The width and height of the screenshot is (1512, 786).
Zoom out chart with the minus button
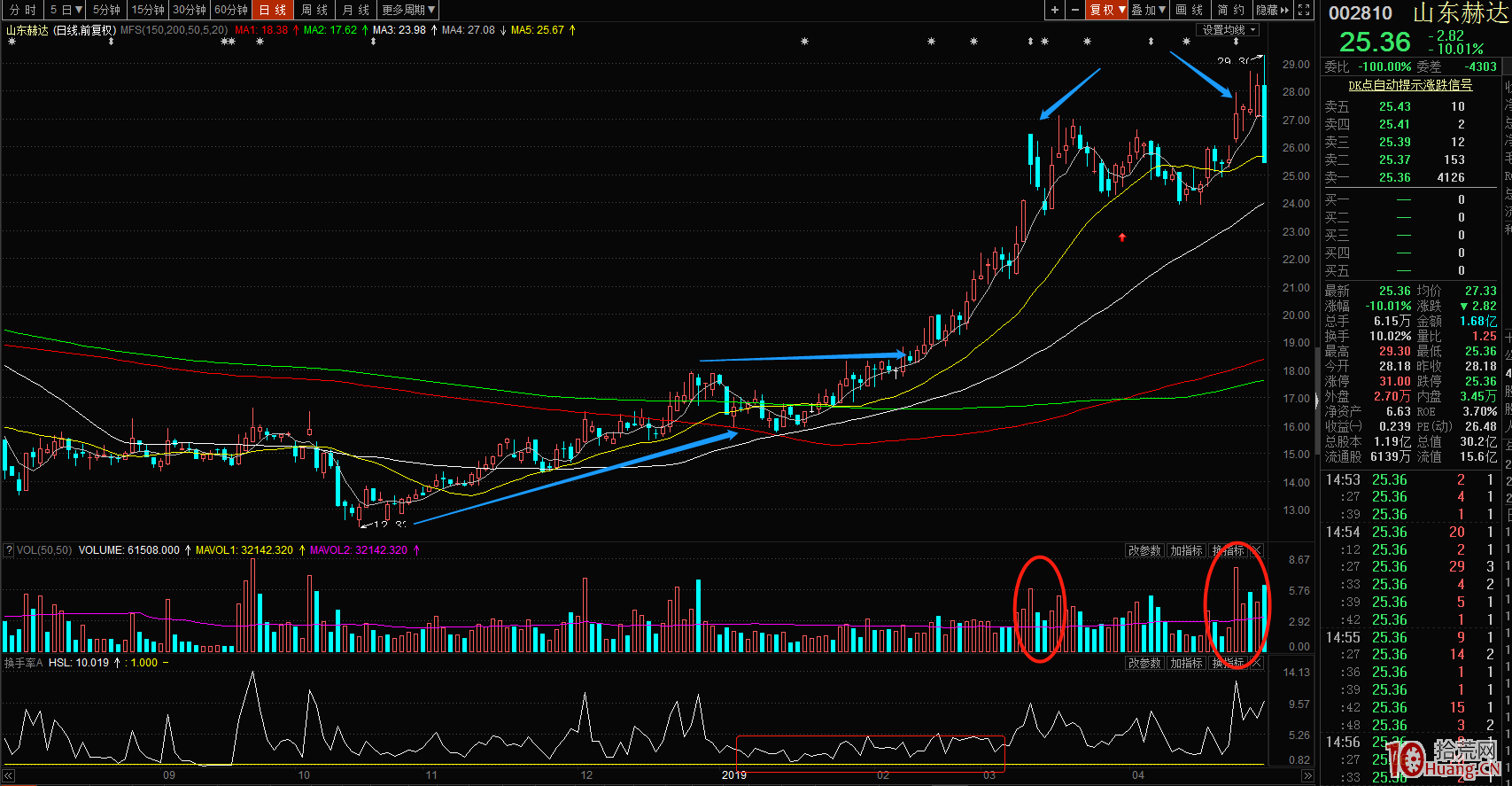click(x=1075, y=10)
